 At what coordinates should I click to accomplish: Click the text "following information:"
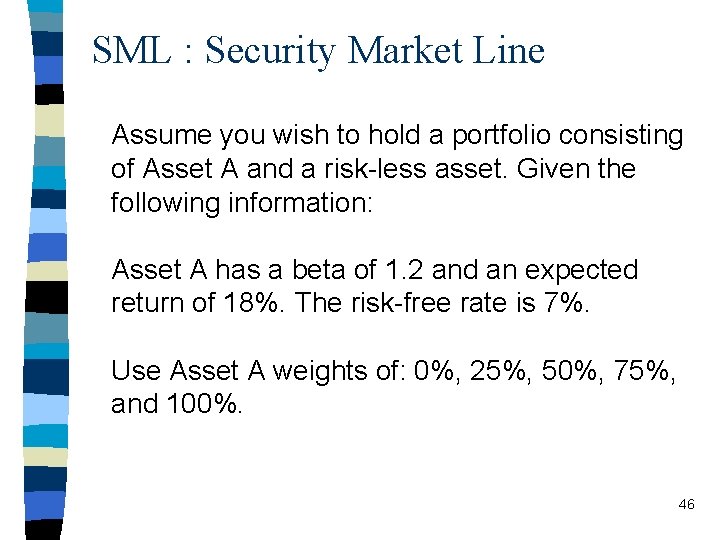click(x=241, y=203)
